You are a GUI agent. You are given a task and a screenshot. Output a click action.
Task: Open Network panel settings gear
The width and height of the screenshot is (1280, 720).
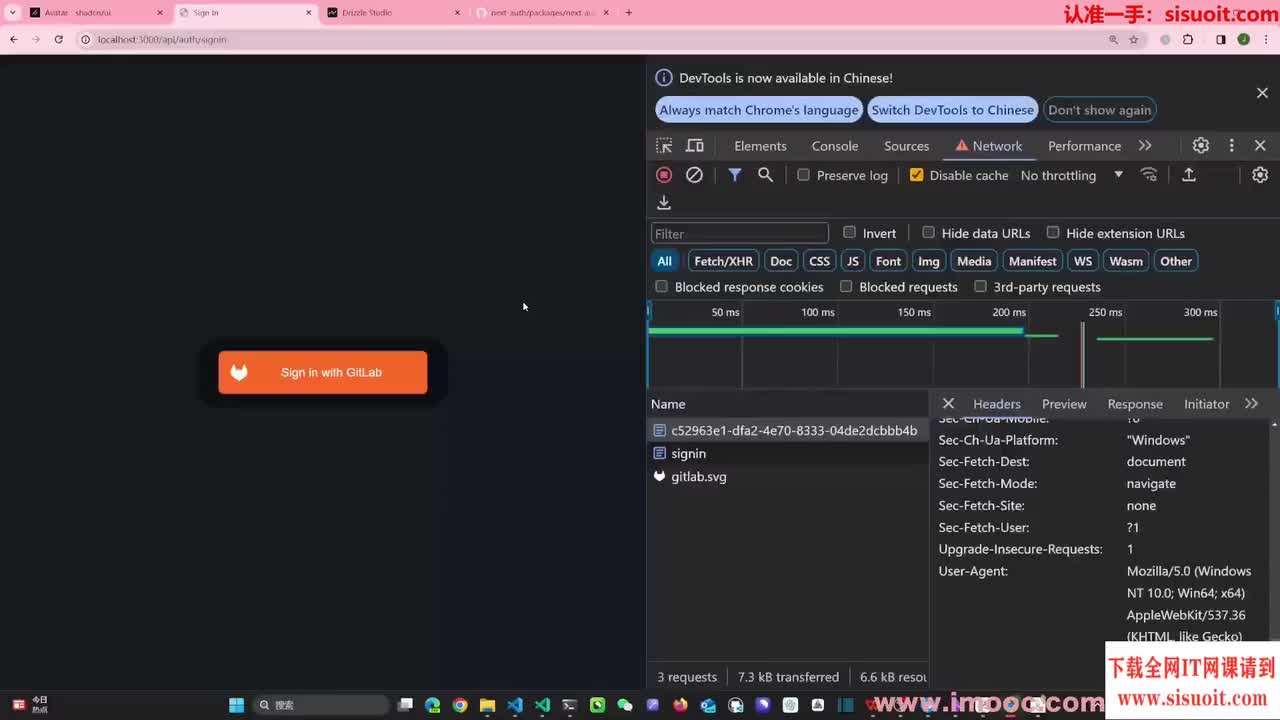1260,175
